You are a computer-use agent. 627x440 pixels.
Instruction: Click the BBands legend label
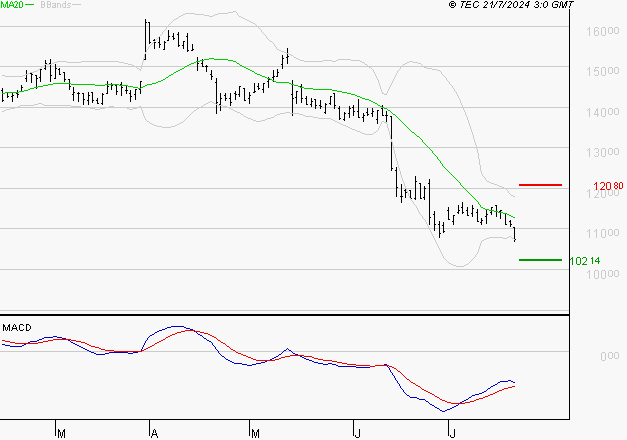click(56, 5)
